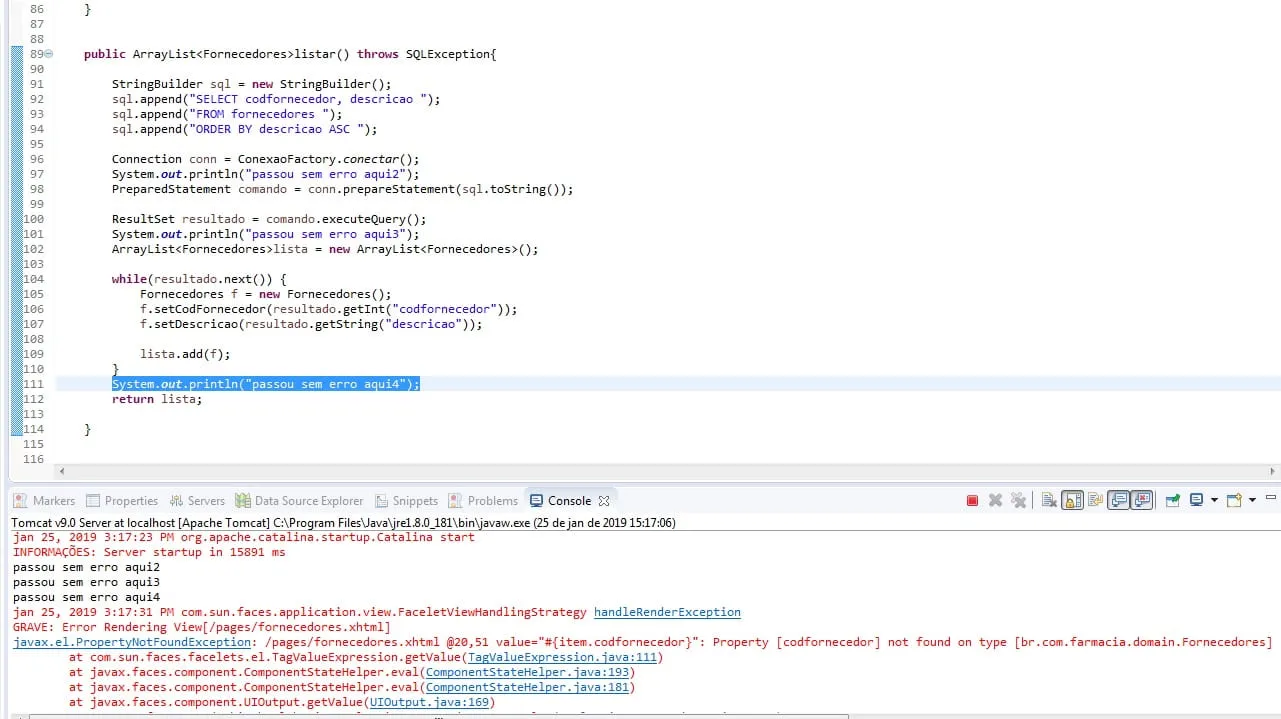Click the 'Tomcat v9.0 Server at localhost' console title

tap(344, 523)
